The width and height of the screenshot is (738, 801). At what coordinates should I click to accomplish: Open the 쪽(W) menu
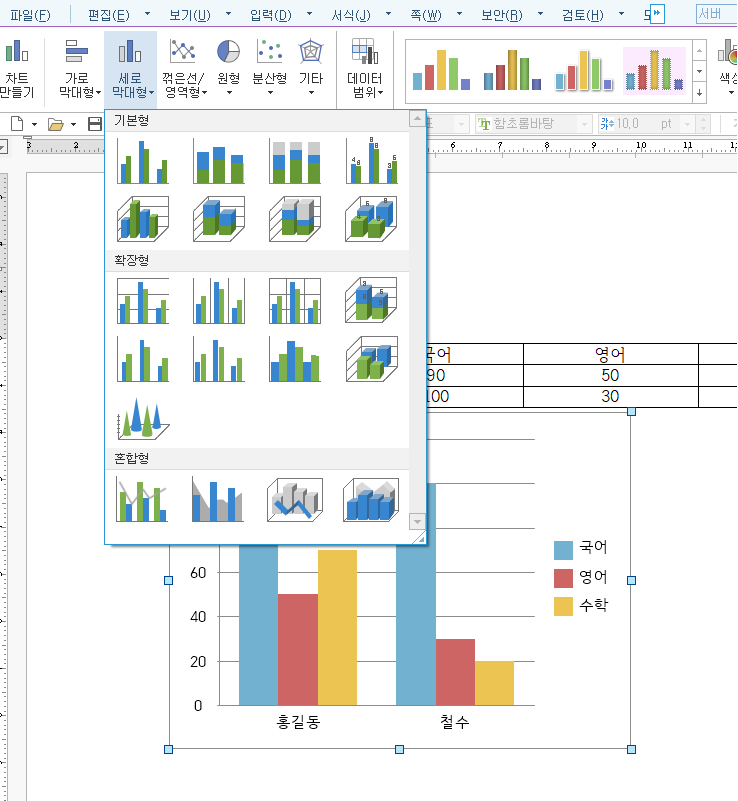tap(426, 15)
